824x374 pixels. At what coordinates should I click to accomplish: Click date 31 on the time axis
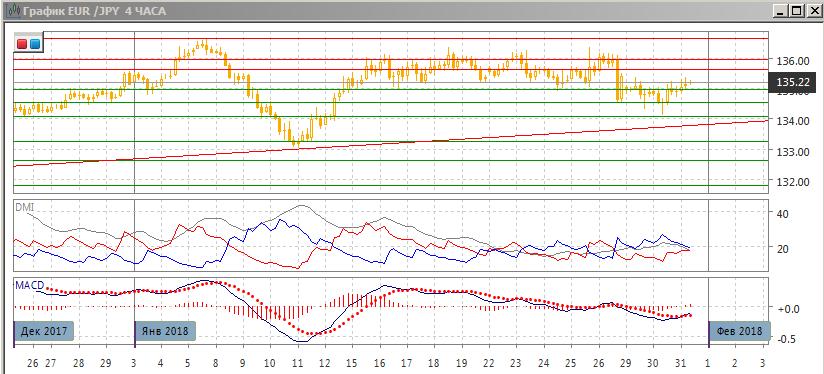point(681,363)
